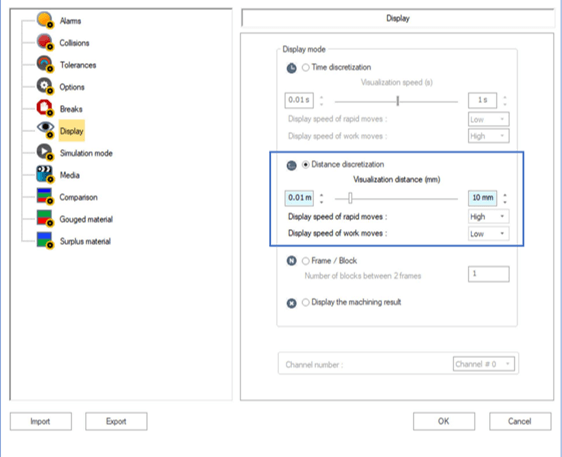
Task: Click the N icon beside Frame / Block
Action: (291, 261)
